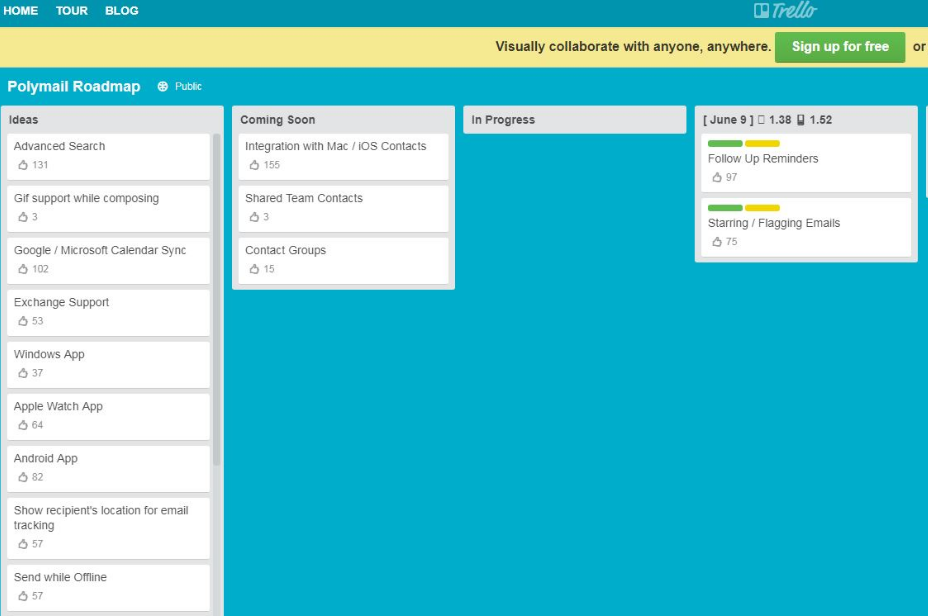Click the vote icon on Gif support while composing
Image resolution: width=928 pixels, height=616 pixels.
tap(23, 217)
